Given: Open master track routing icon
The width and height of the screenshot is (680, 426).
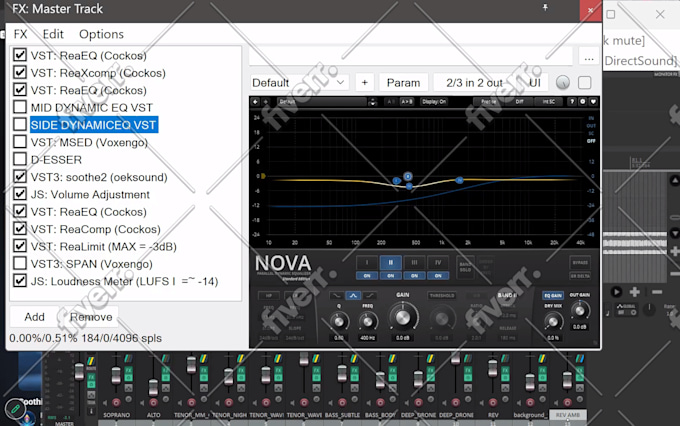Looking at the screenshot, I should click(x=91, y=361).
